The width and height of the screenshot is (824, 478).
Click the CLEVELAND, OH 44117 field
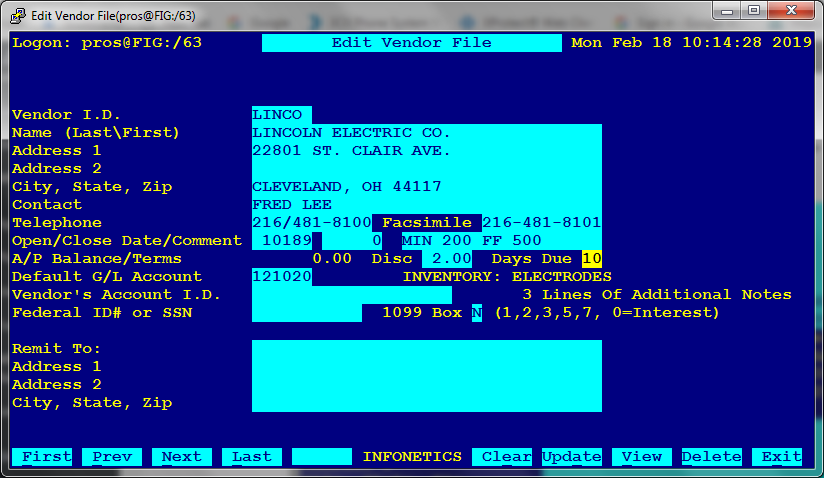427,187
